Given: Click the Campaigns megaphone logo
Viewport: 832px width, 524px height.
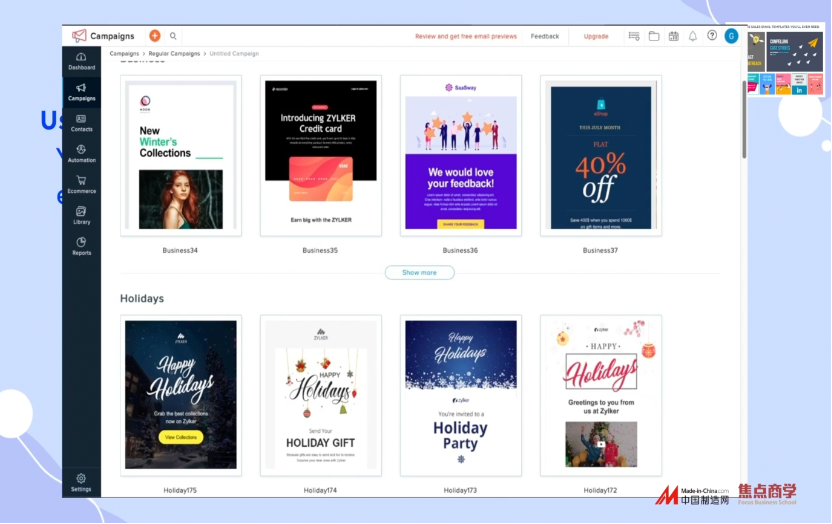Looking at the screenshot, I should point(79,36).
